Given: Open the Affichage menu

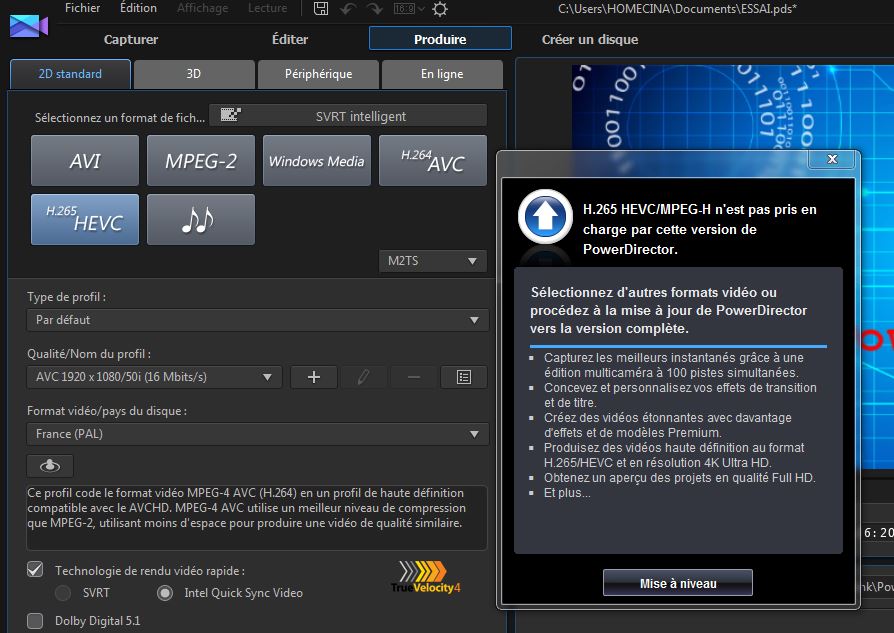Looking at the screenshot, I should pos(202,8).
